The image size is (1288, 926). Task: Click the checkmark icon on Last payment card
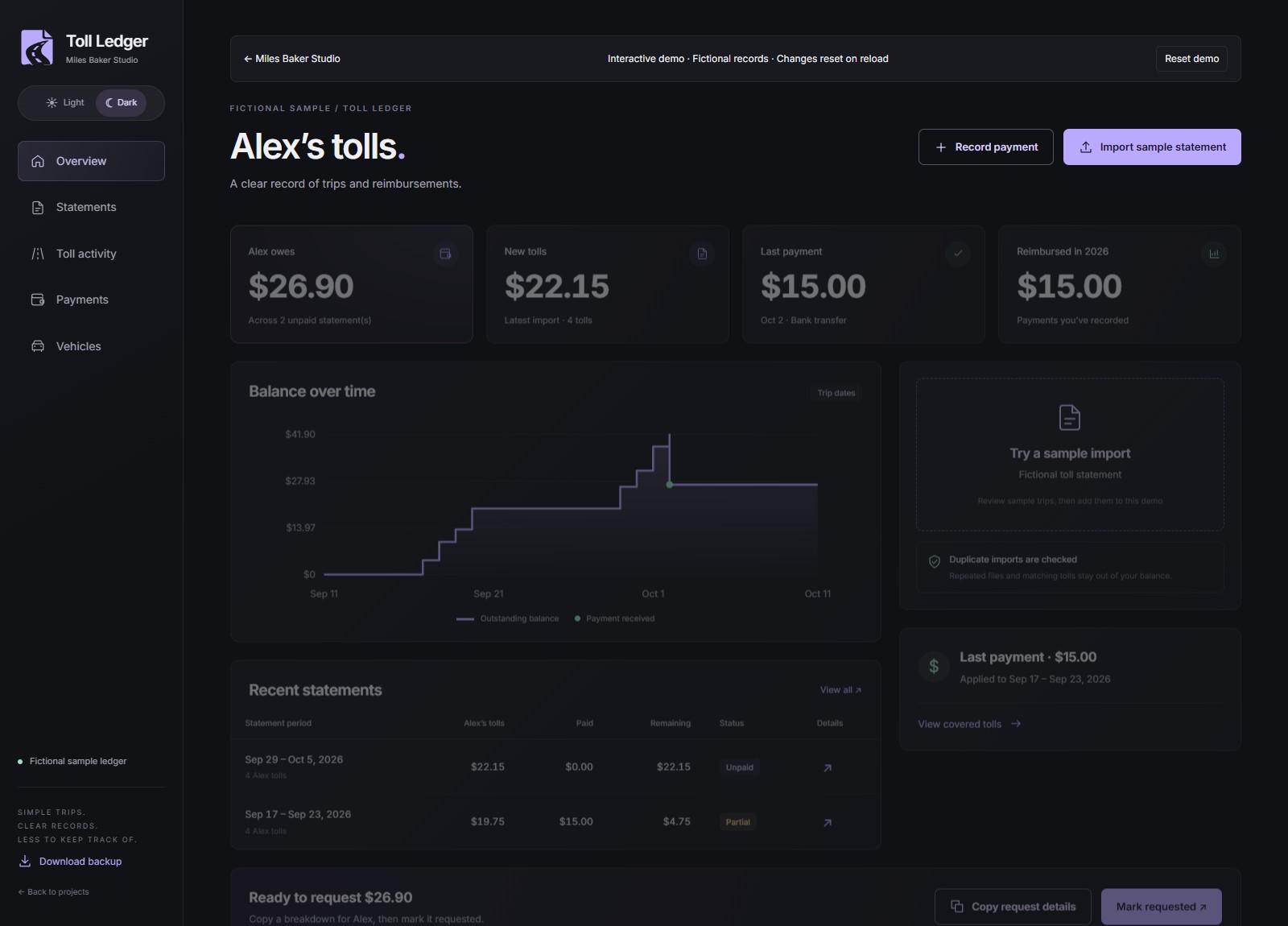click(x=958, y=253)
